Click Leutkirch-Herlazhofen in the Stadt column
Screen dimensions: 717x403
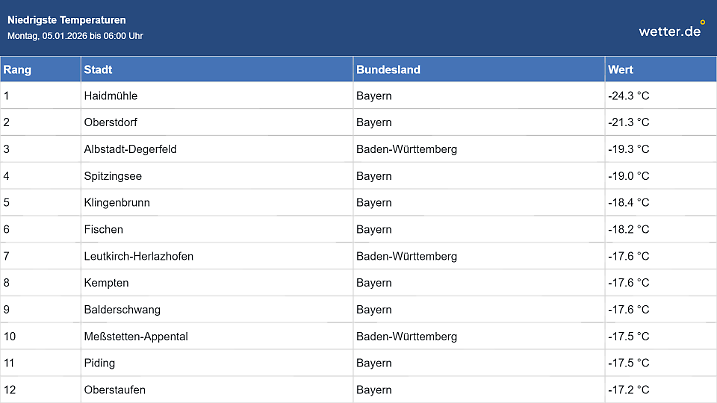(x=139, y=256)
